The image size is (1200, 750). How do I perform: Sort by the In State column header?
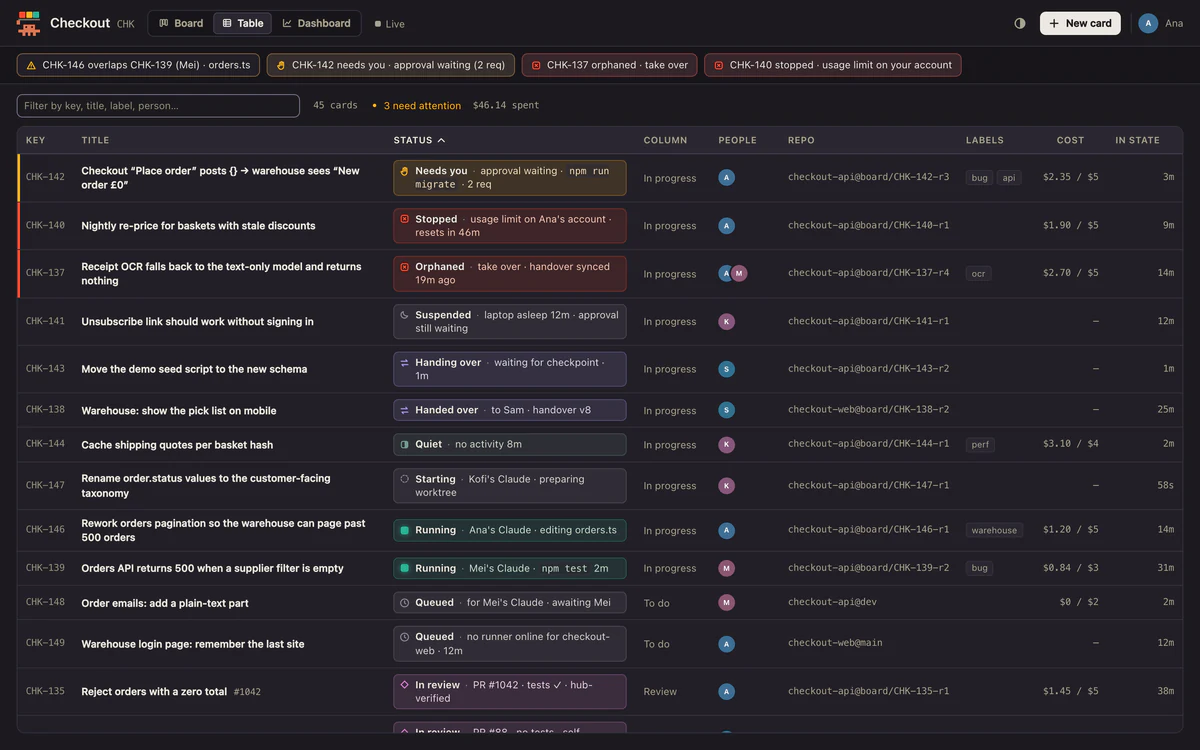coord(1137,140)
